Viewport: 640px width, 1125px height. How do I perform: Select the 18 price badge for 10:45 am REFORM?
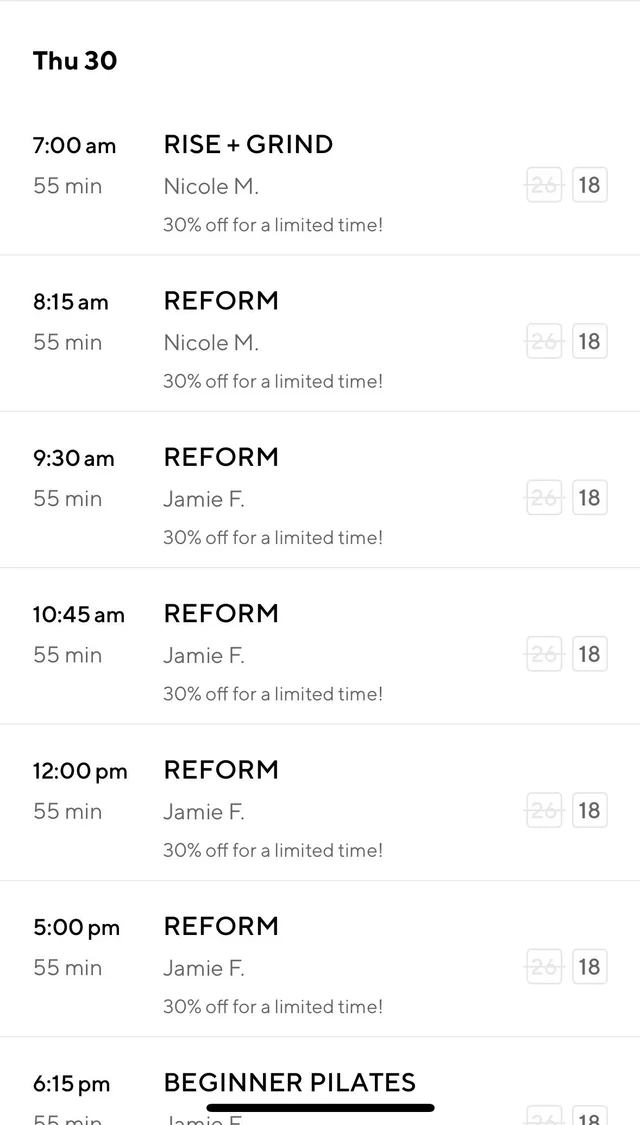(590, 653)
